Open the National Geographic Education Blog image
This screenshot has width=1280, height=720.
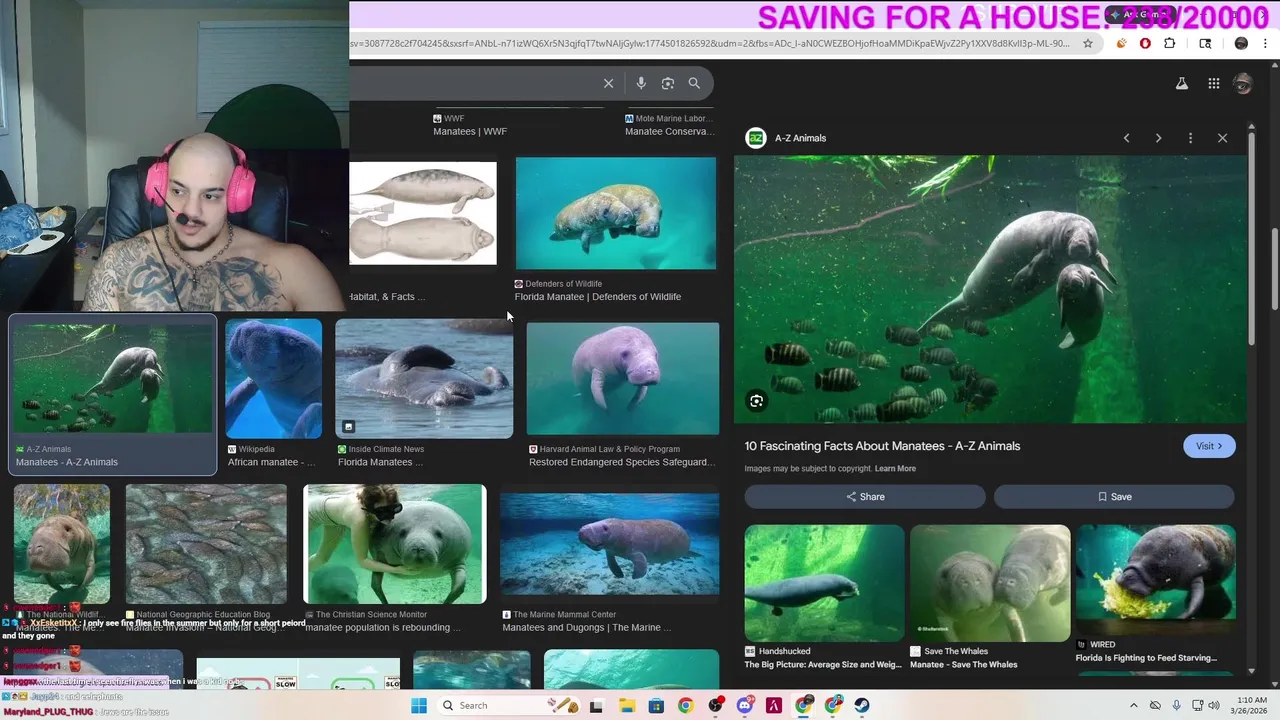pos(206,544)
